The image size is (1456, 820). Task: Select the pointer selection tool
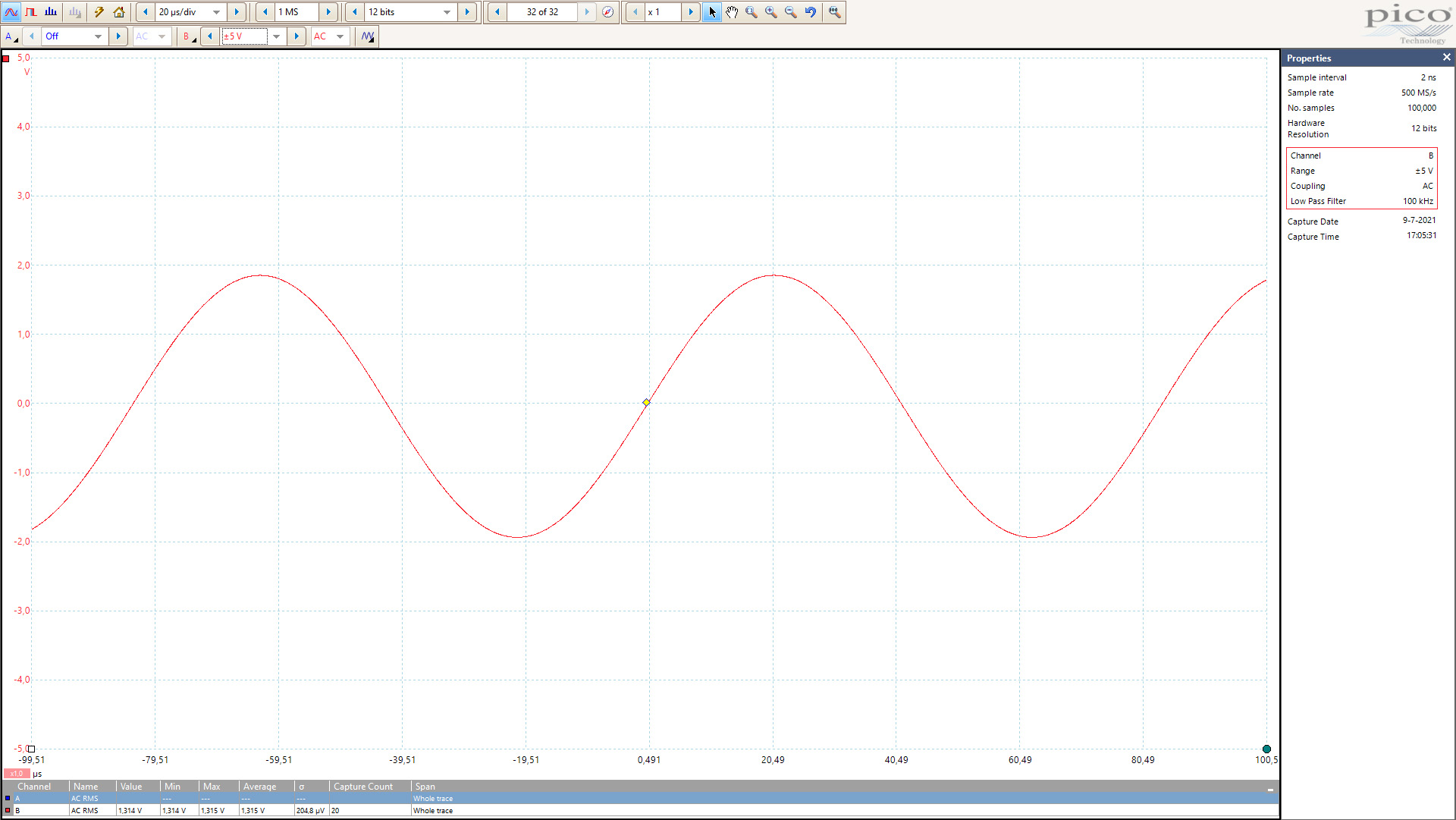[712, 12]
